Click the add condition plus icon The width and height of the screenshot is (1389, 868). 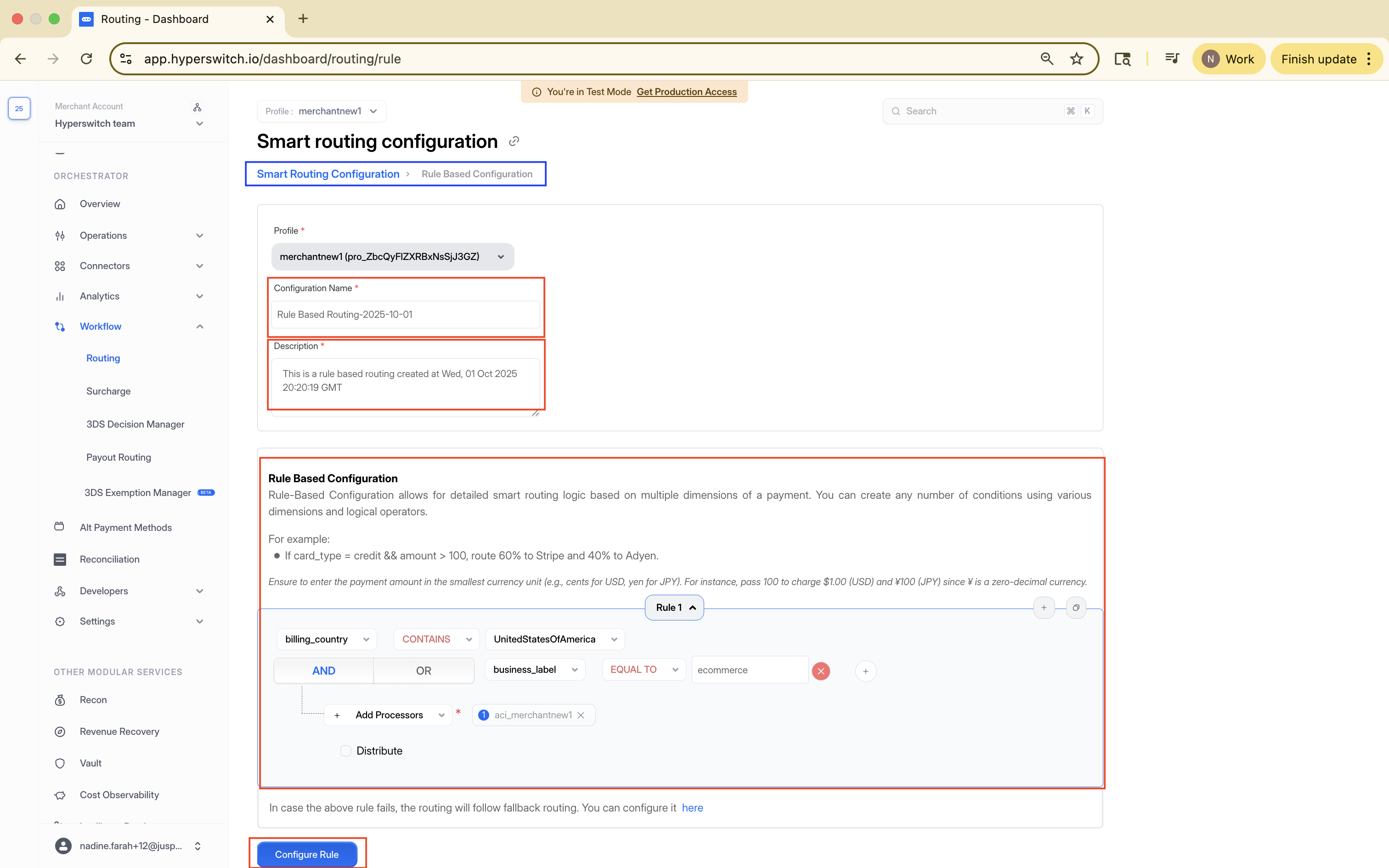865,671
